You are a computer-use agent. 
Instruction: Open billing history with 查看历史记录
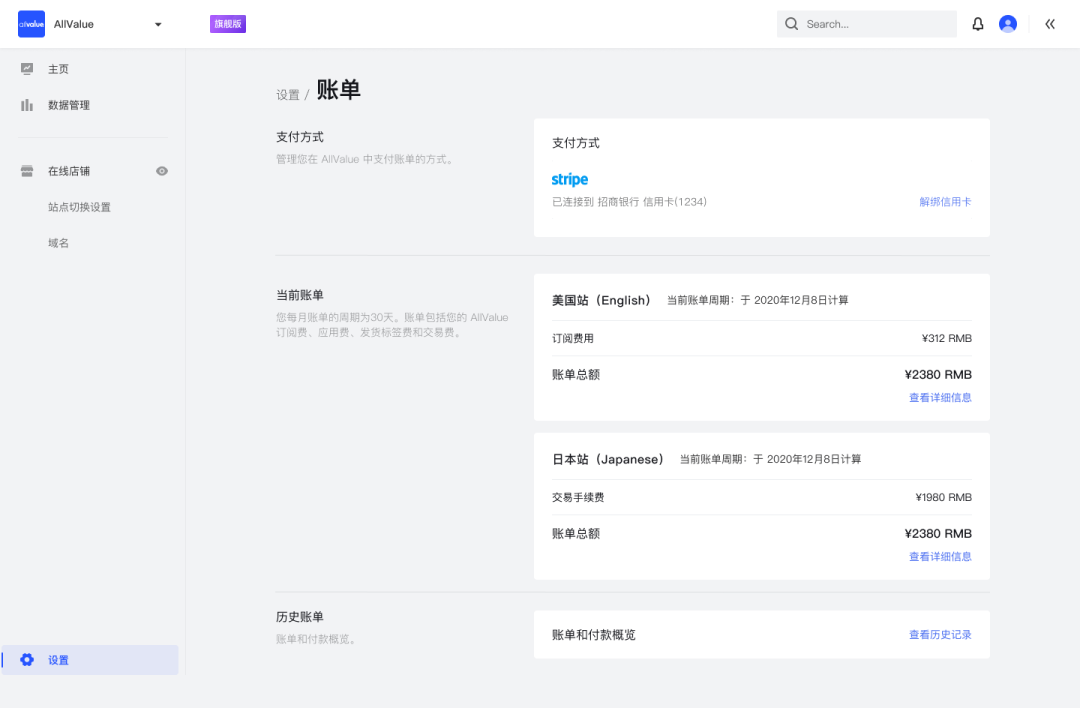tap(939, 634)
